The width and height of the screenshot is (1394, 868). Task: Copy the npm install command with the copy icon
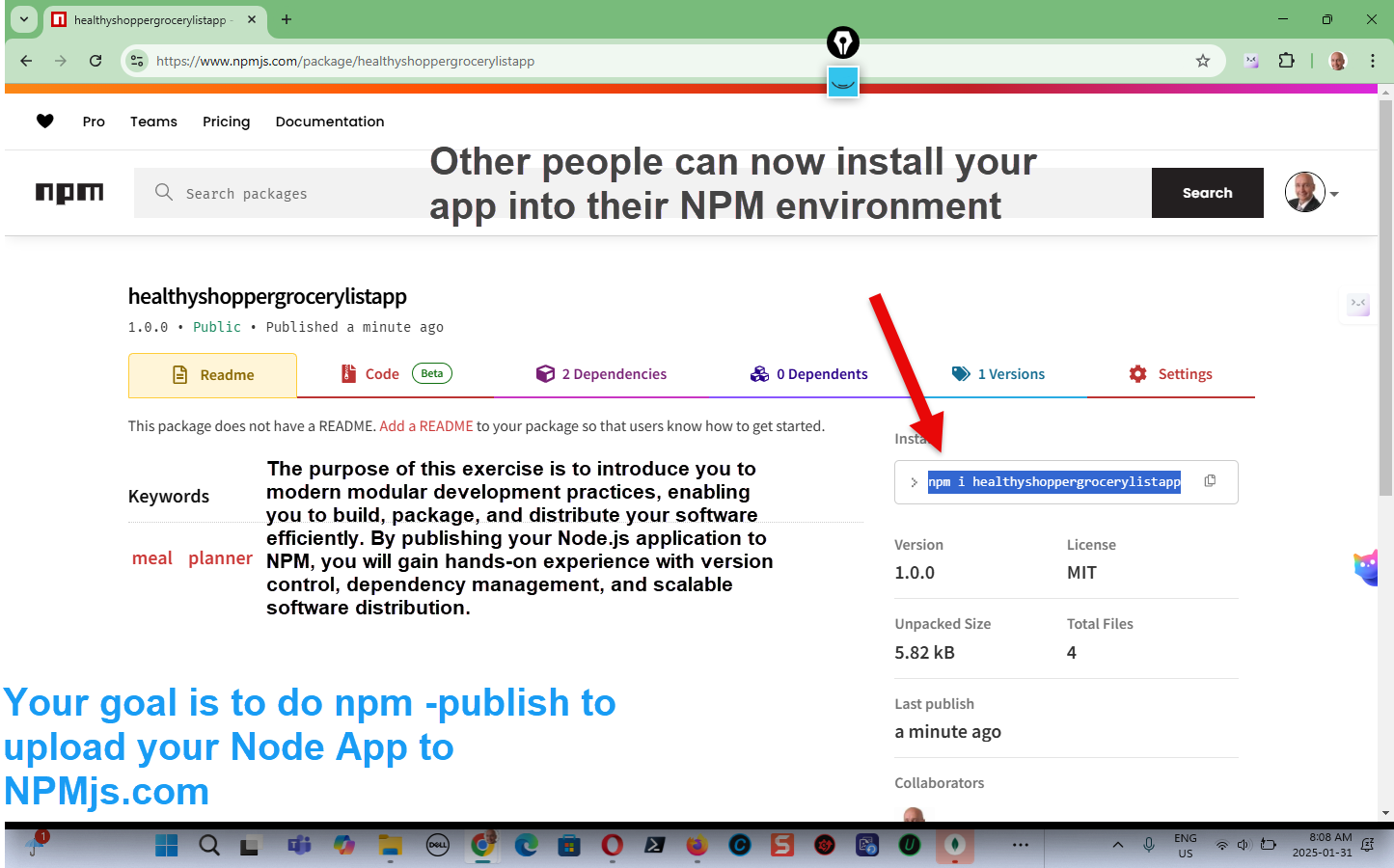click(x=1210, y=481)
